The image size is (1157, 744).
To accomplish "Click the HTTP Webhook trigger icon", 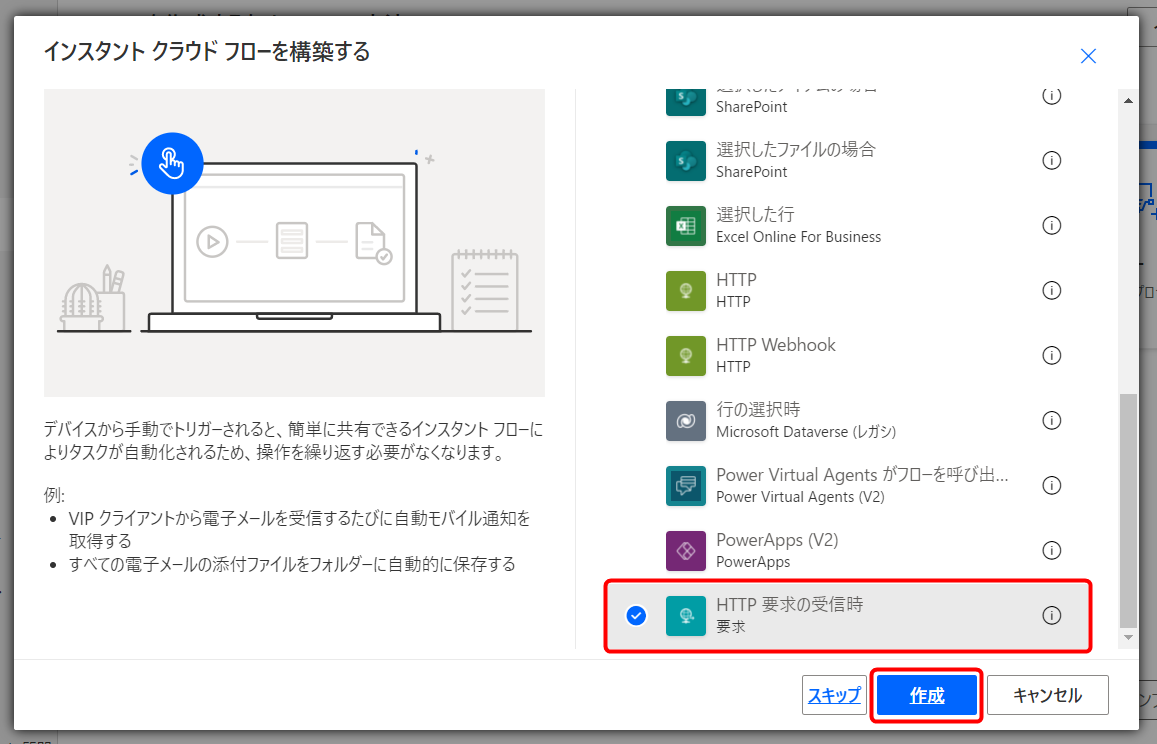I will click(x=685, y=355).
